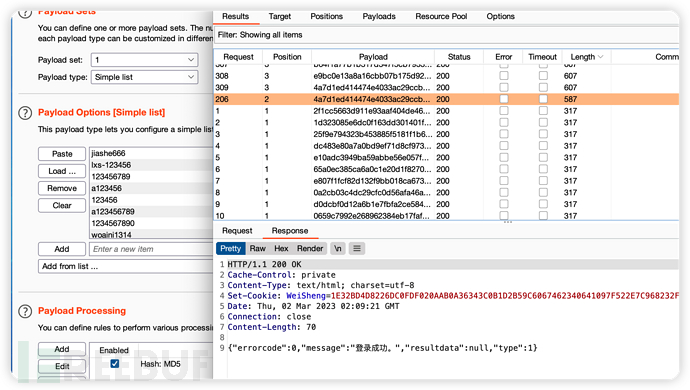Image resolution: width=690 pixels, height=390 pixels.
Task: Switch to the Positions tab
Action: [x=327, y=16]
